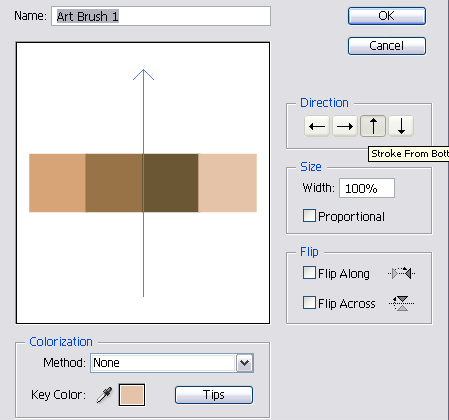This screenshot has width=449, height=420.
Task: Enable the Proportional checkbox
Action: pyautogui.click(x=309, y=216)
